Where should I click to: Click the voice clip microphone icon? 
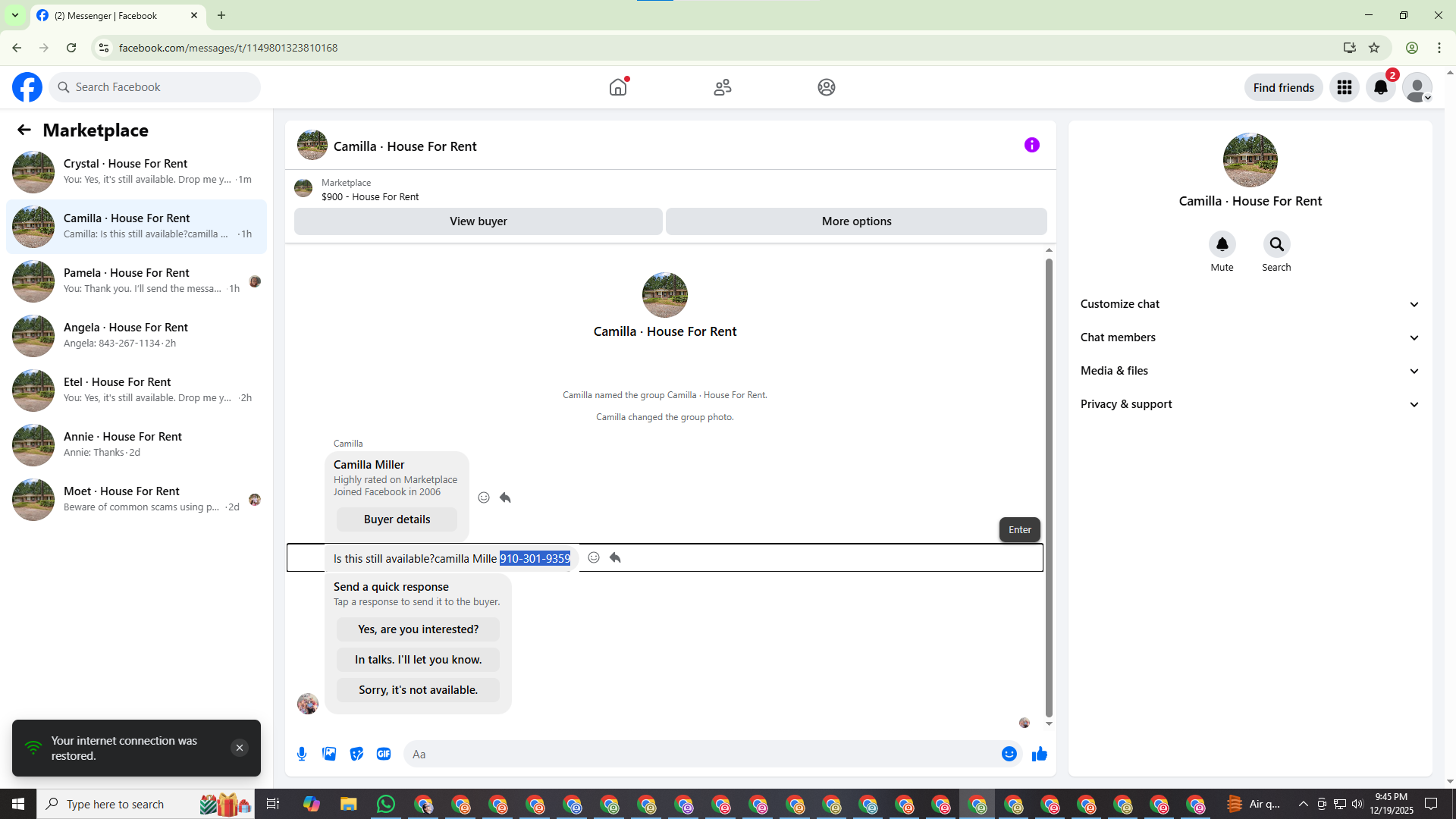[x=302, y=754]
